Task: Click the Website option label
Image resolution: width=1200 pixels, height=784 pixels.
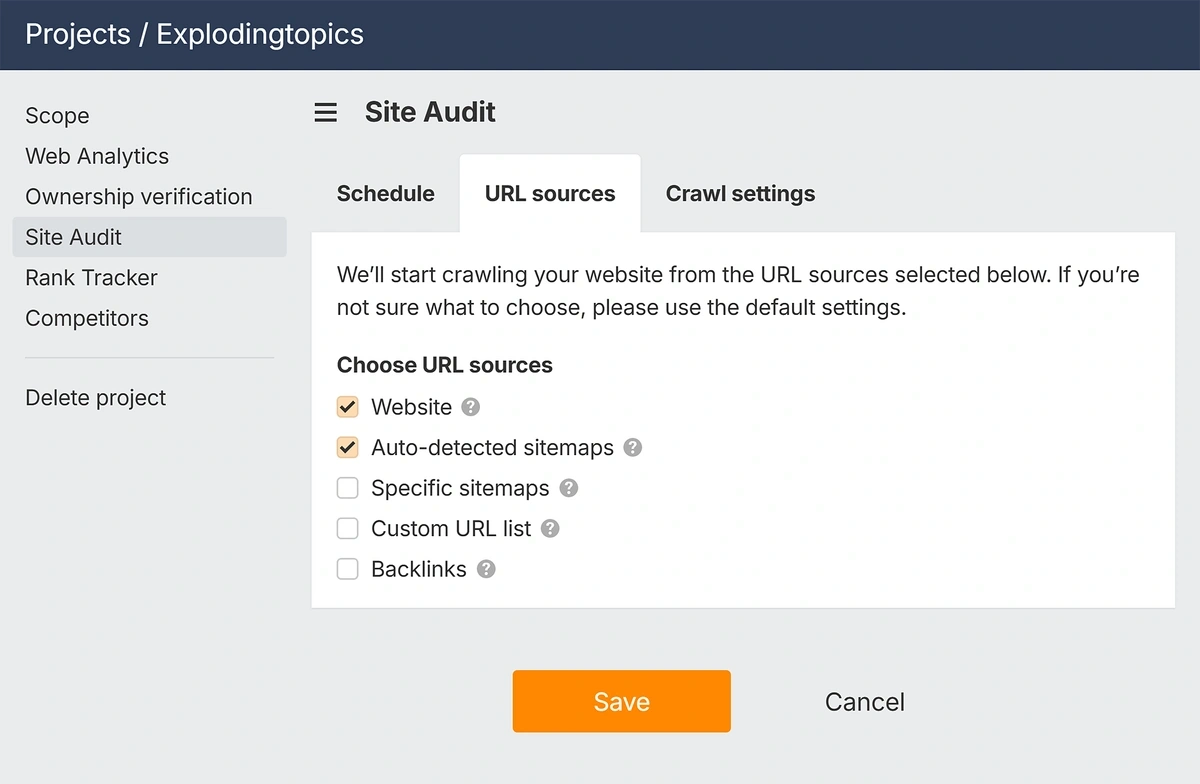Action: (412, 407)
